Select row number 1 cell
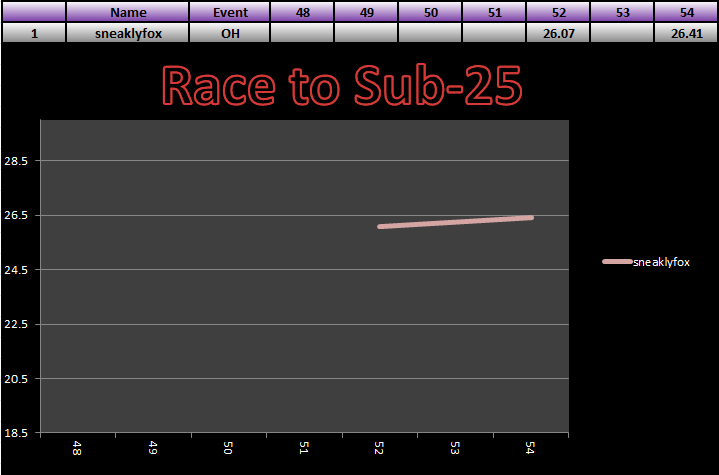 point(34,33)
